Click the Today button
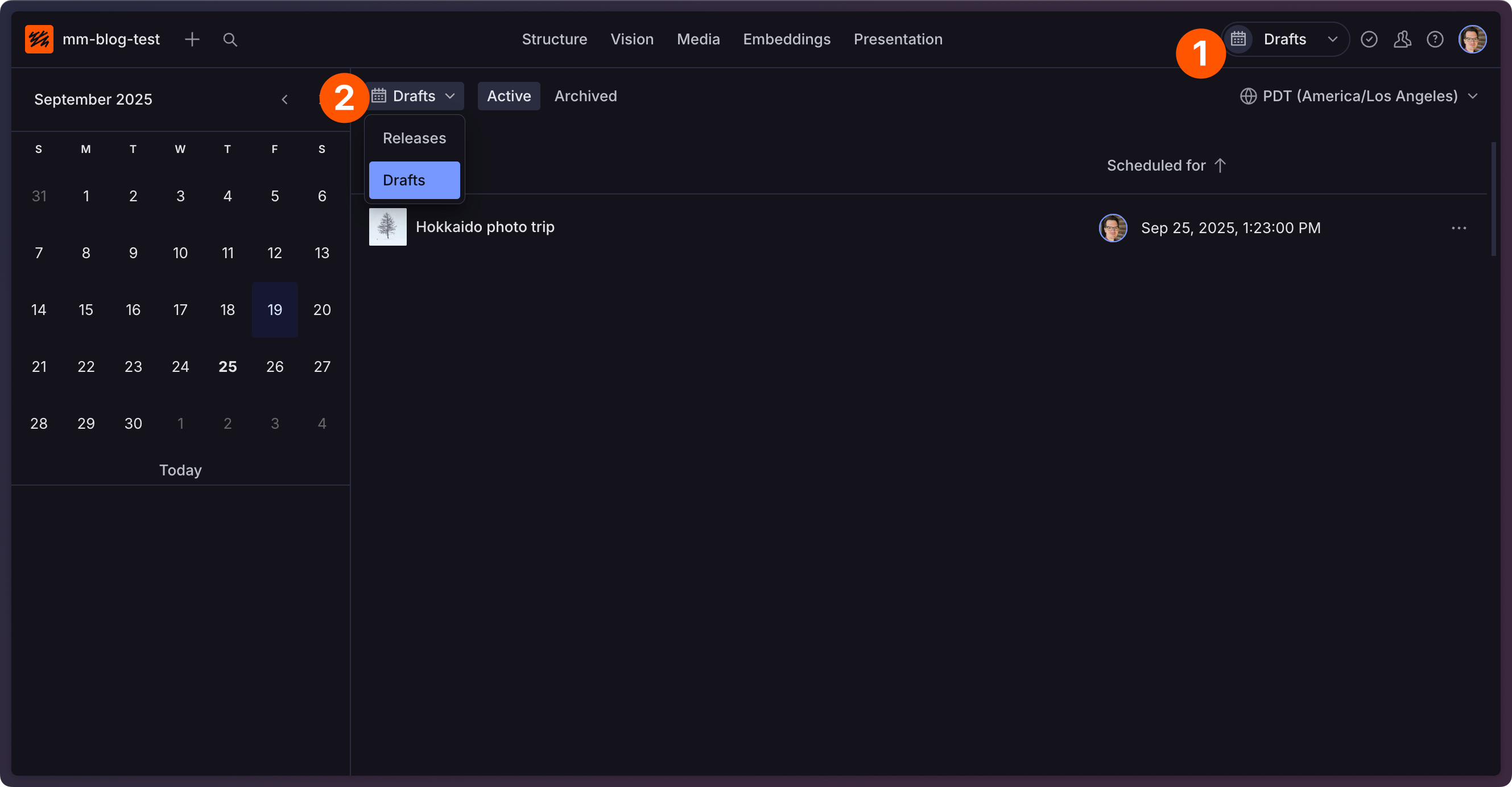Screen dimensions: 1512x787 pos(180,470)
